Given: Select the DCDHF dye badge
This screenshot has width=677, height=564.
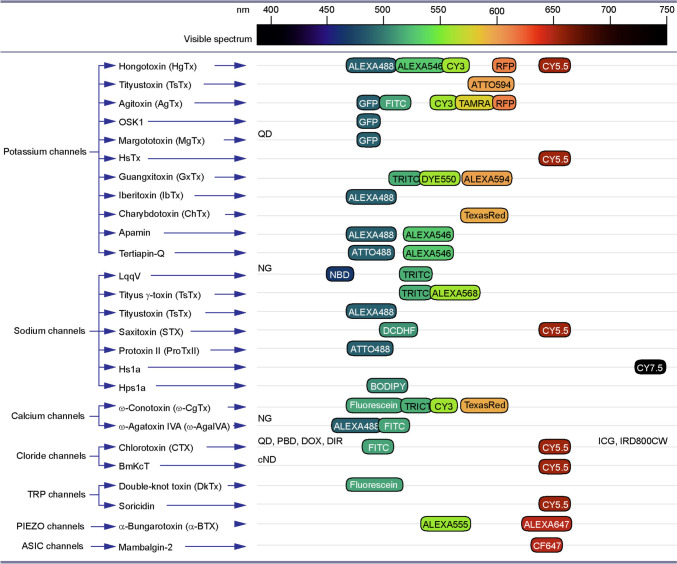Looking at the screenshot, I should coord(399,330).
